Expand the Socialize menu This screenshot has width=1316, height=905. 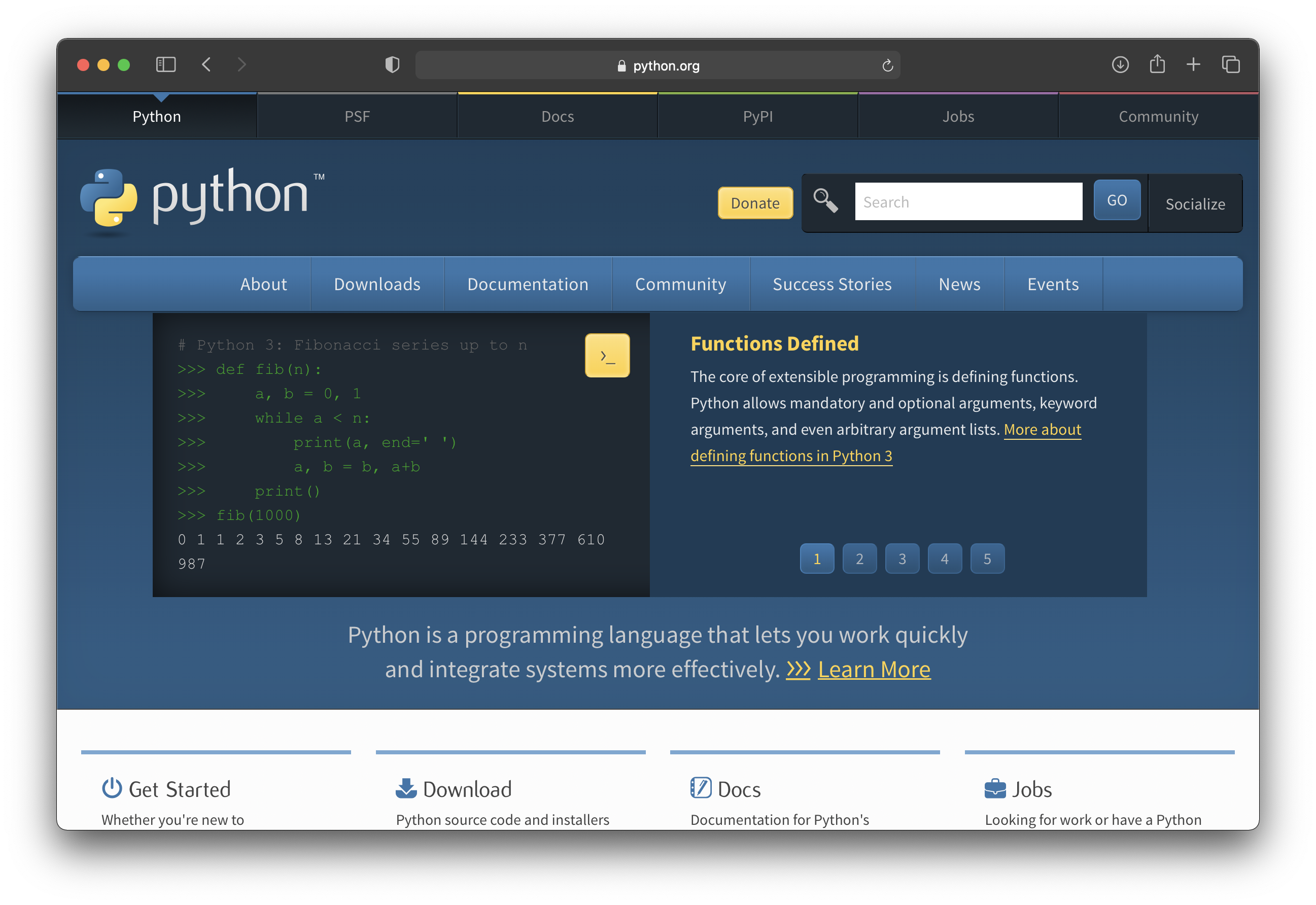click(x=1195, y=203)
